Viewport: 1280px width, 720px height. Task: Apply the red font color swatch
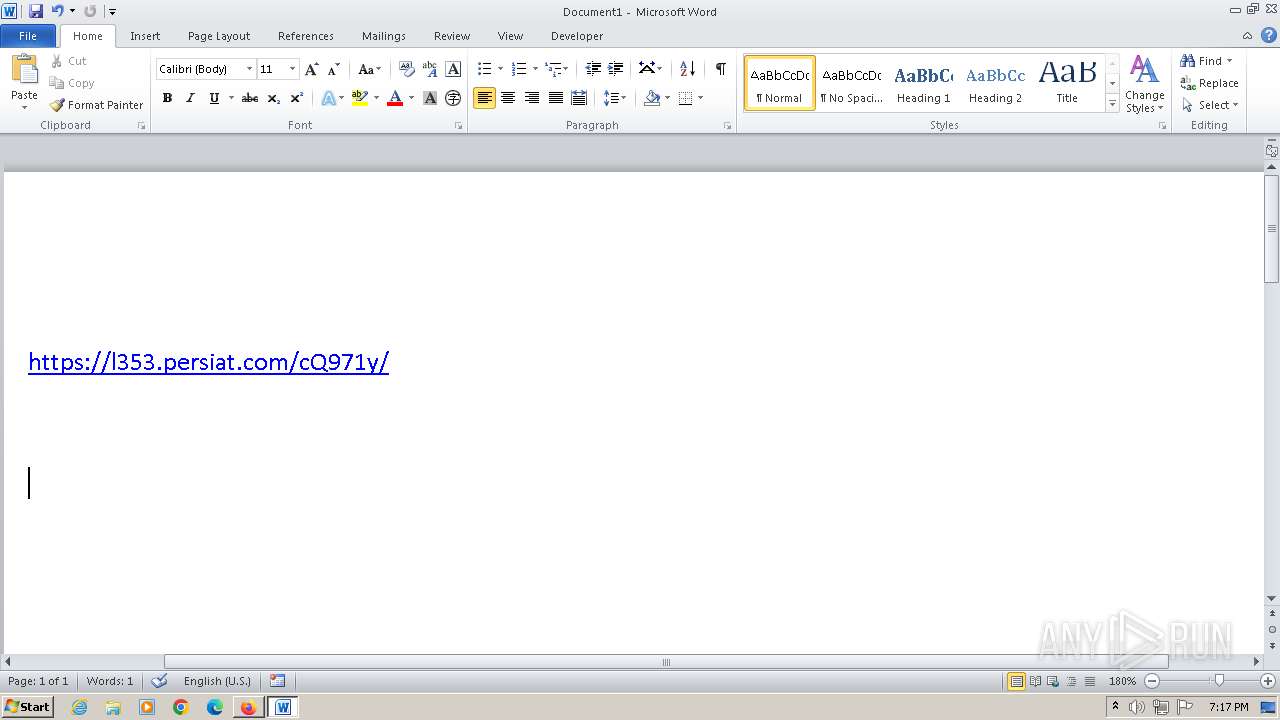(x=395, y=98)
